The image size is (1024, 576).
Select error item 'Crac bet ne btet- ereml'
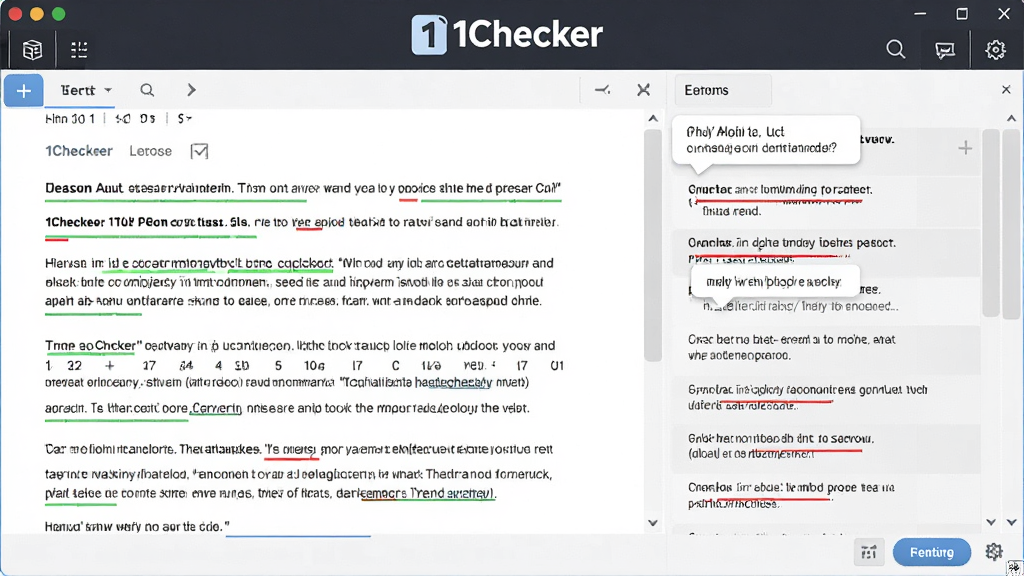click(825, 347)
